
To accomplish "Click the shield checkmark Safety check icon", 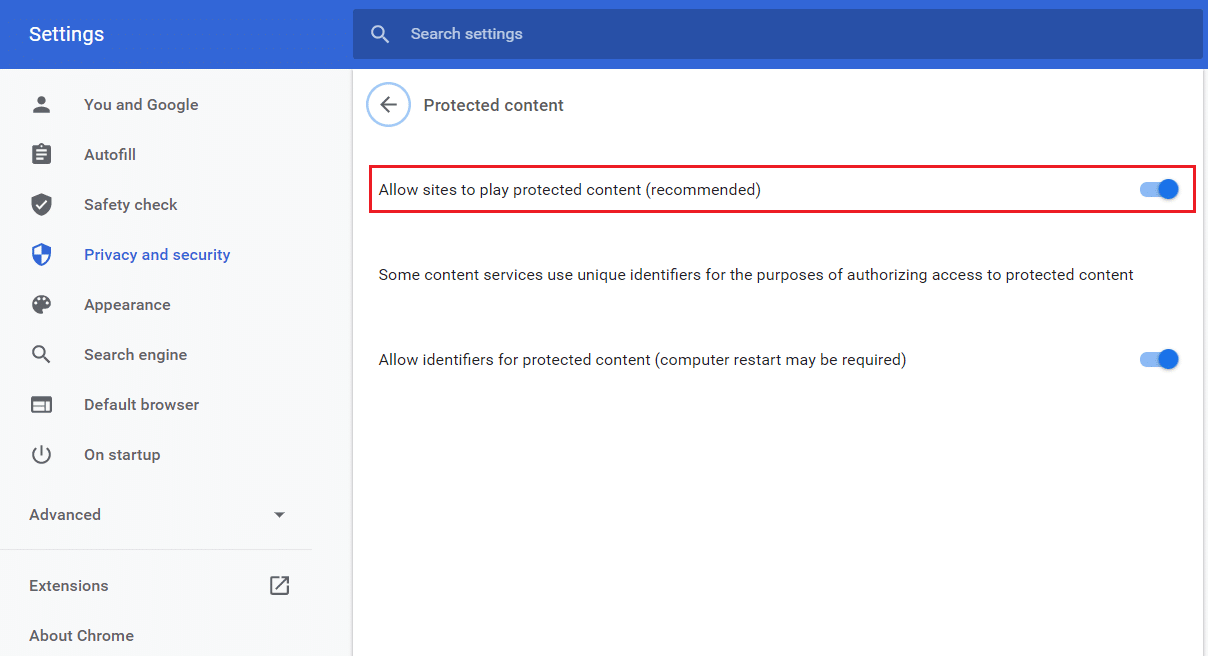I will coord(41,204).
